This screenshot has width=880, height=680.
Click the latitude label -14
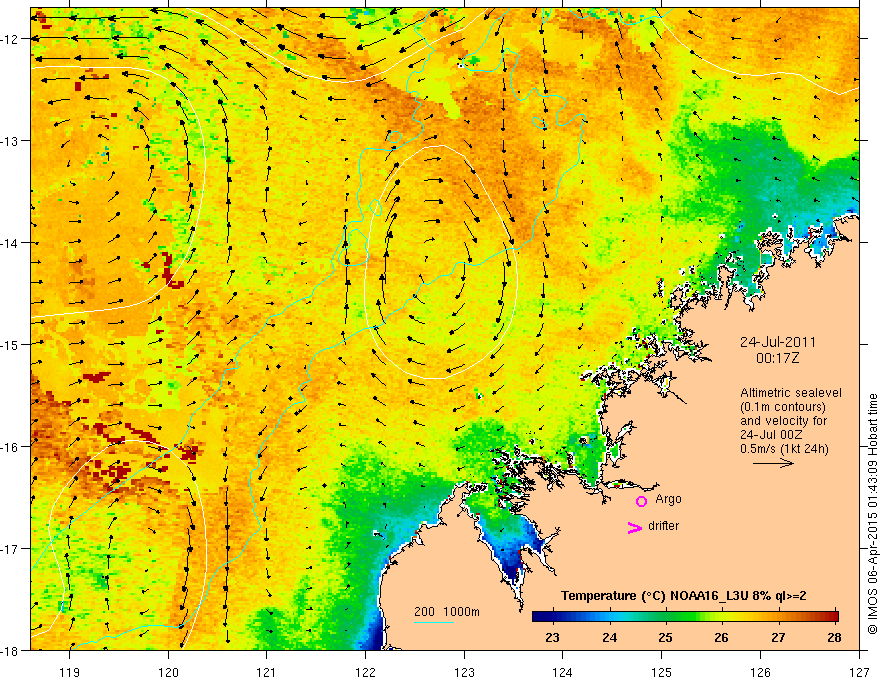pyautogui.click(x=10, y=243)
